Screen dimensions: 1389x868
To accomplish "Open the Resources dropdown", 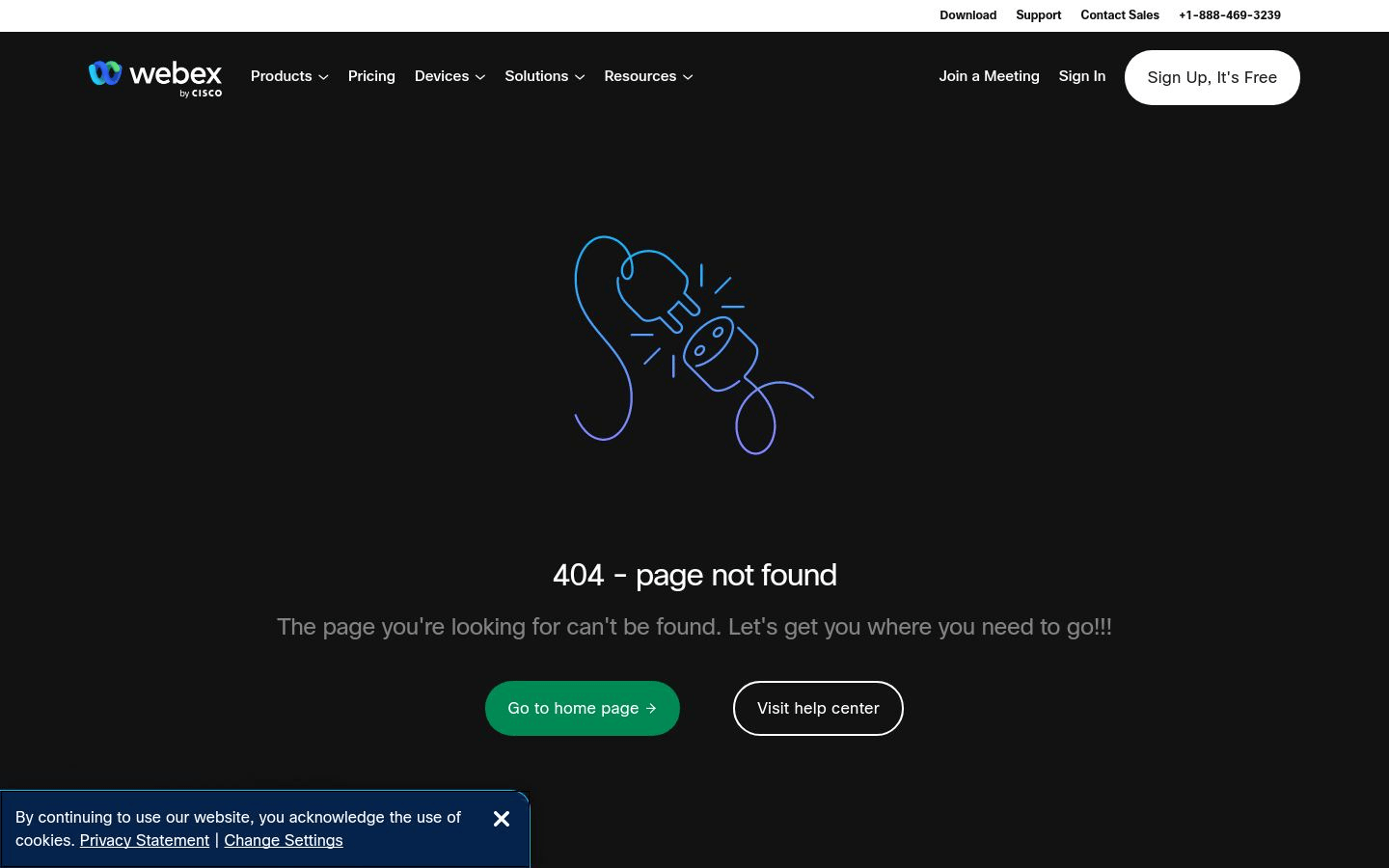I will 648,76.
